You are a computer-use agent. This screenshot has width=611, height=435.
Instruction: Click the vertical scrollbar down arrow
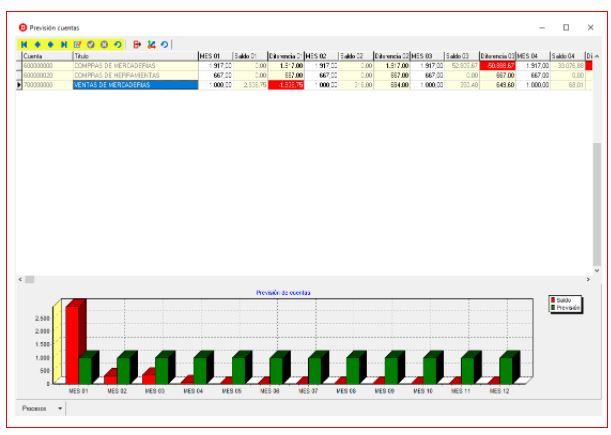click(597, 270)
